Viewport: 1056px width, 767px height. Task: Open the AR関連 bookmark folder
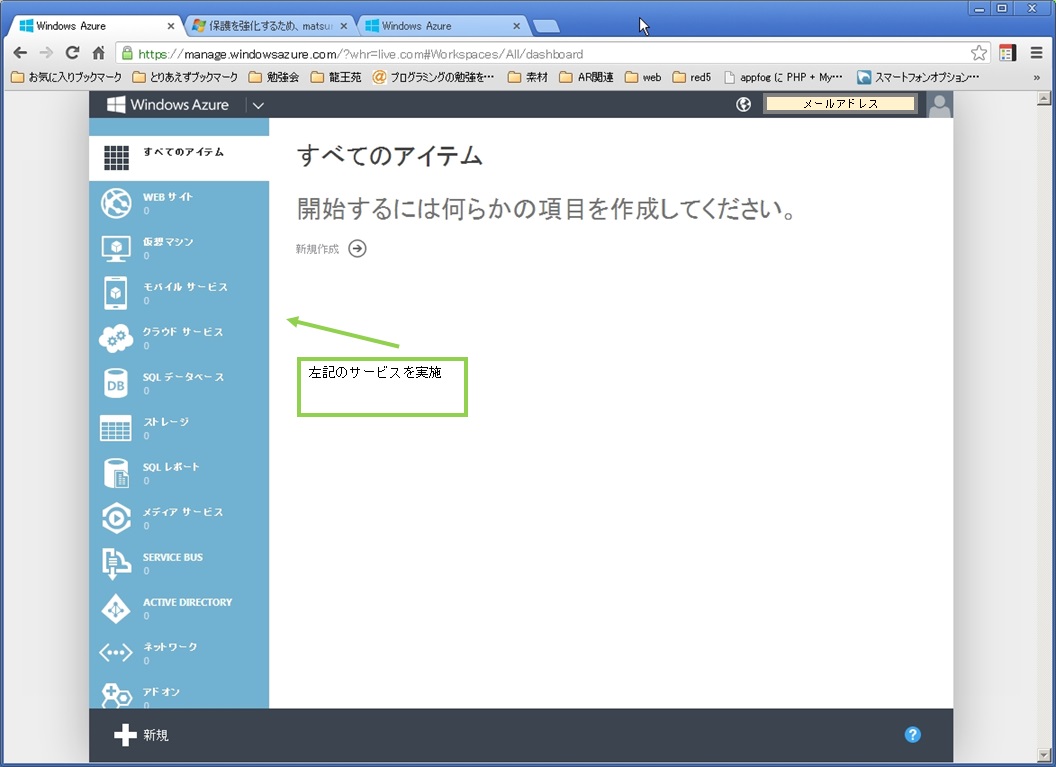click(587, 77)
